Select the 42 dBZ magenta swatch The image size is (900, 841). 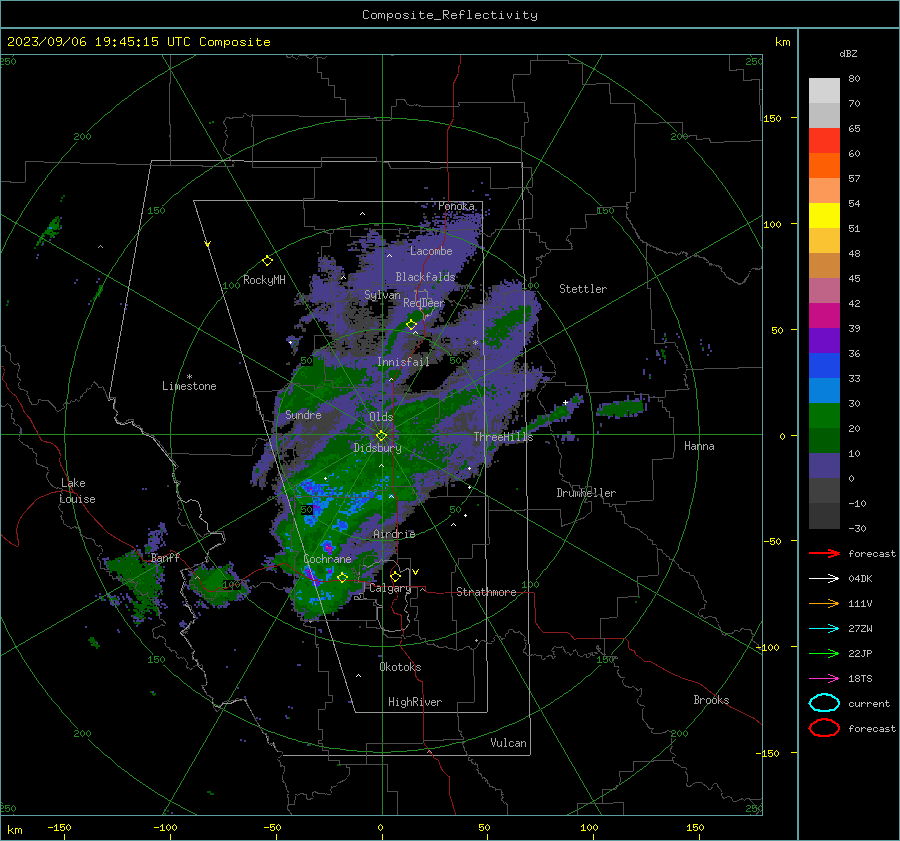824,315
